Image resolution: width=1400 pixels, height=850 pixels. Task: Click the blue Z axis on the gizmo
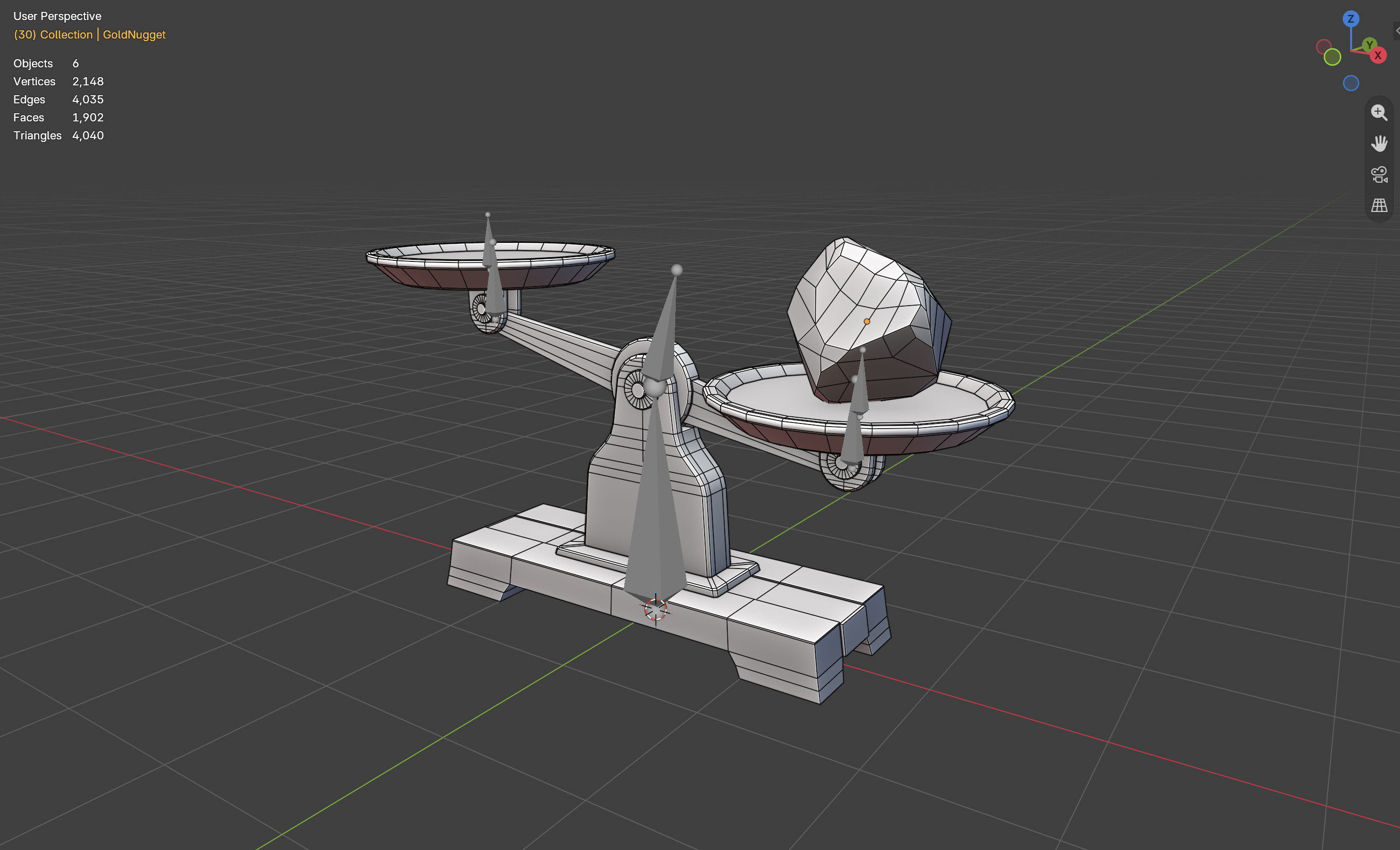(1351, 19)
